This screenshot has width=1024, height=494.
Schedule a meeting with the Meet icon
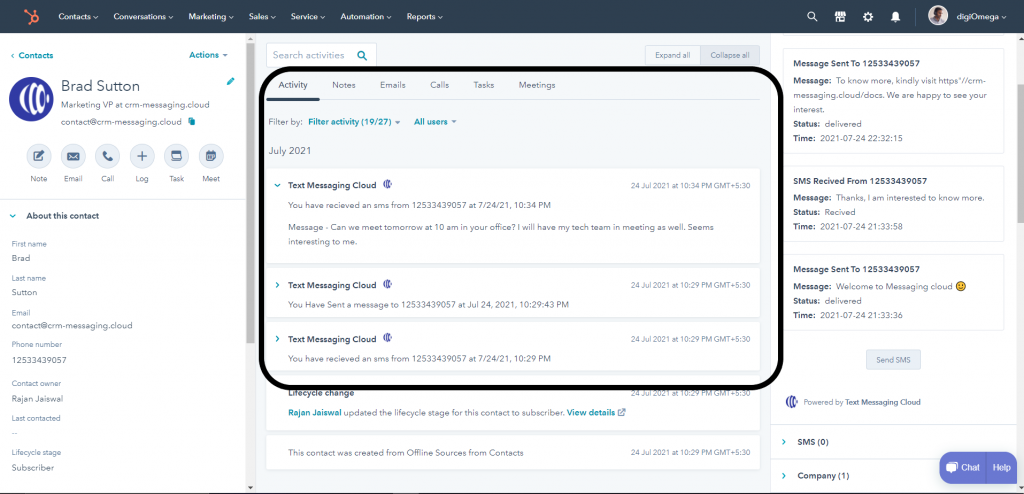tap(211, 156)
